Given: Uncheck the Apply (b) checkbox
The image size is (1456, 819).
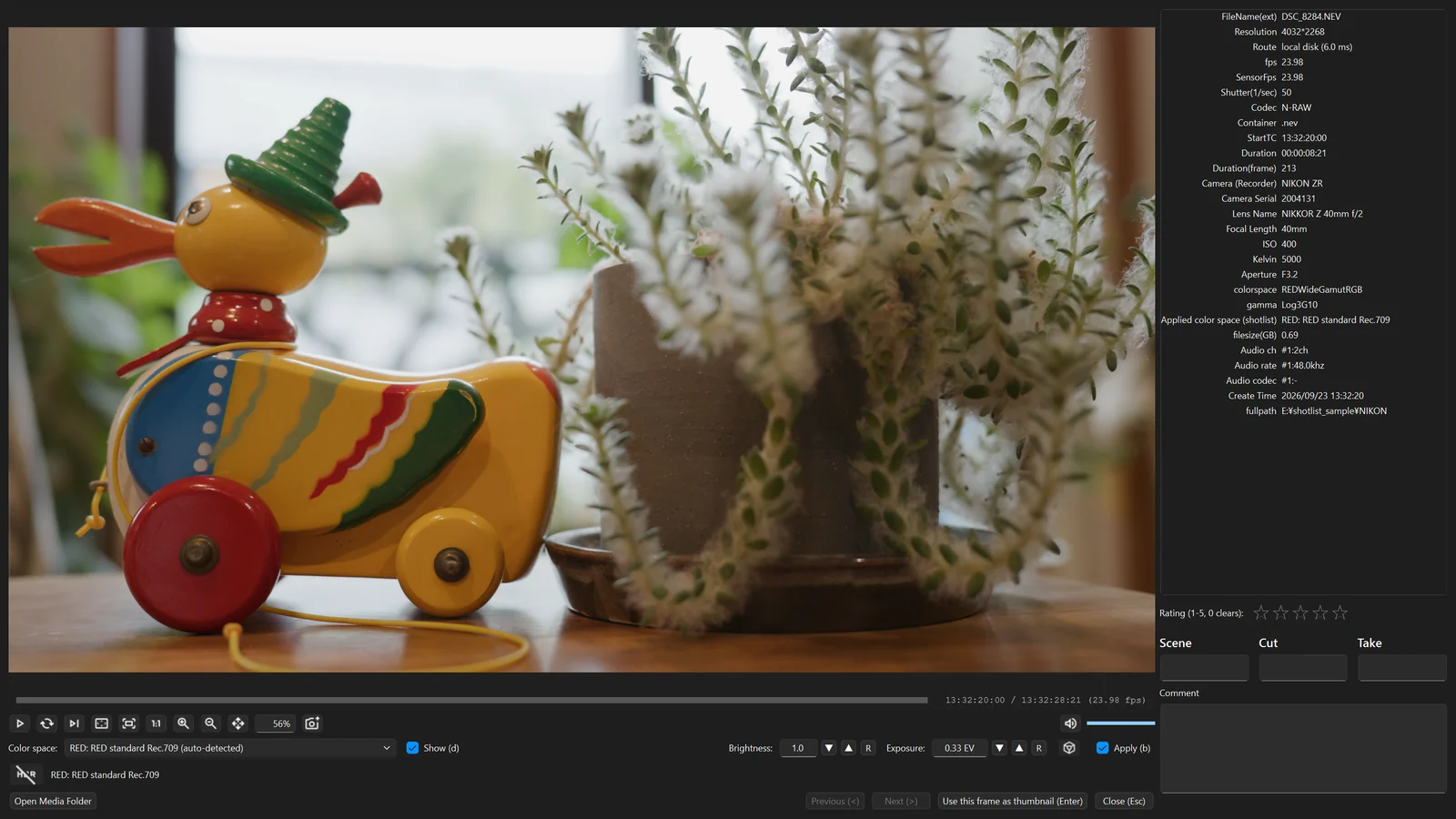Looking at the screenshot, I should point(1102,748).
